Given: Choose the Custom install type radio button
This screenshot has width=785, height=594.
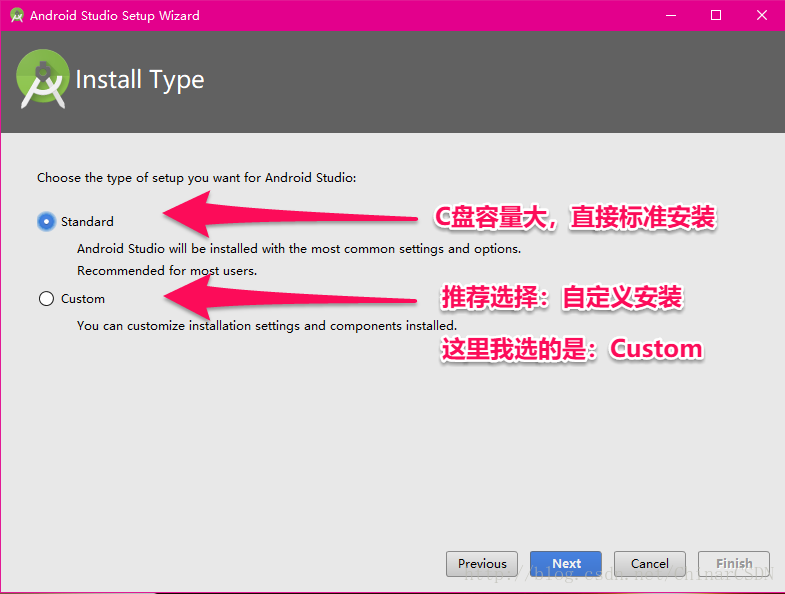Looking at the screenshot, I should [46, 299].
